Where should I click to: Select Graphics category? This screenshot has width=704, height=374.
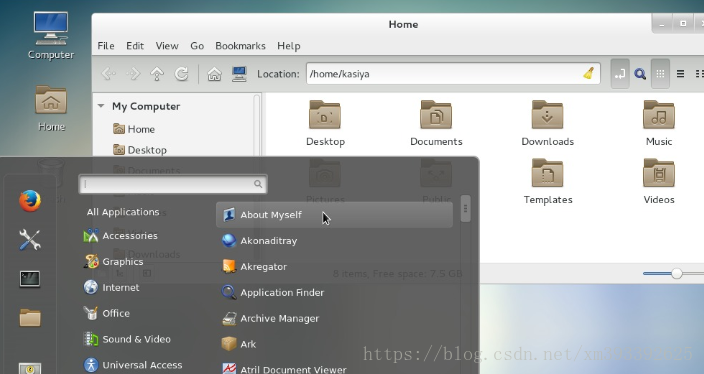click(x=114, y=262)
